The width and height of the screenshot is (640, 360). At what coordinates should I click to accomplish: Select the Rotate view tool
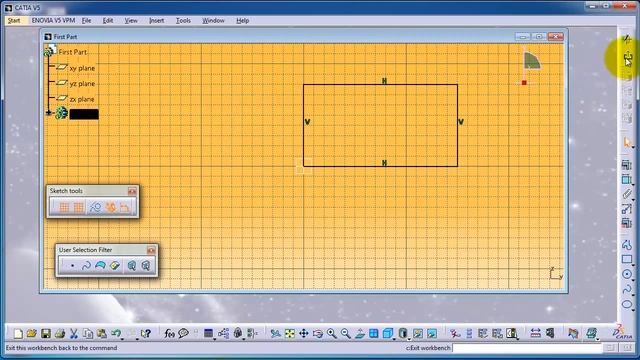(x=318, y=334)
